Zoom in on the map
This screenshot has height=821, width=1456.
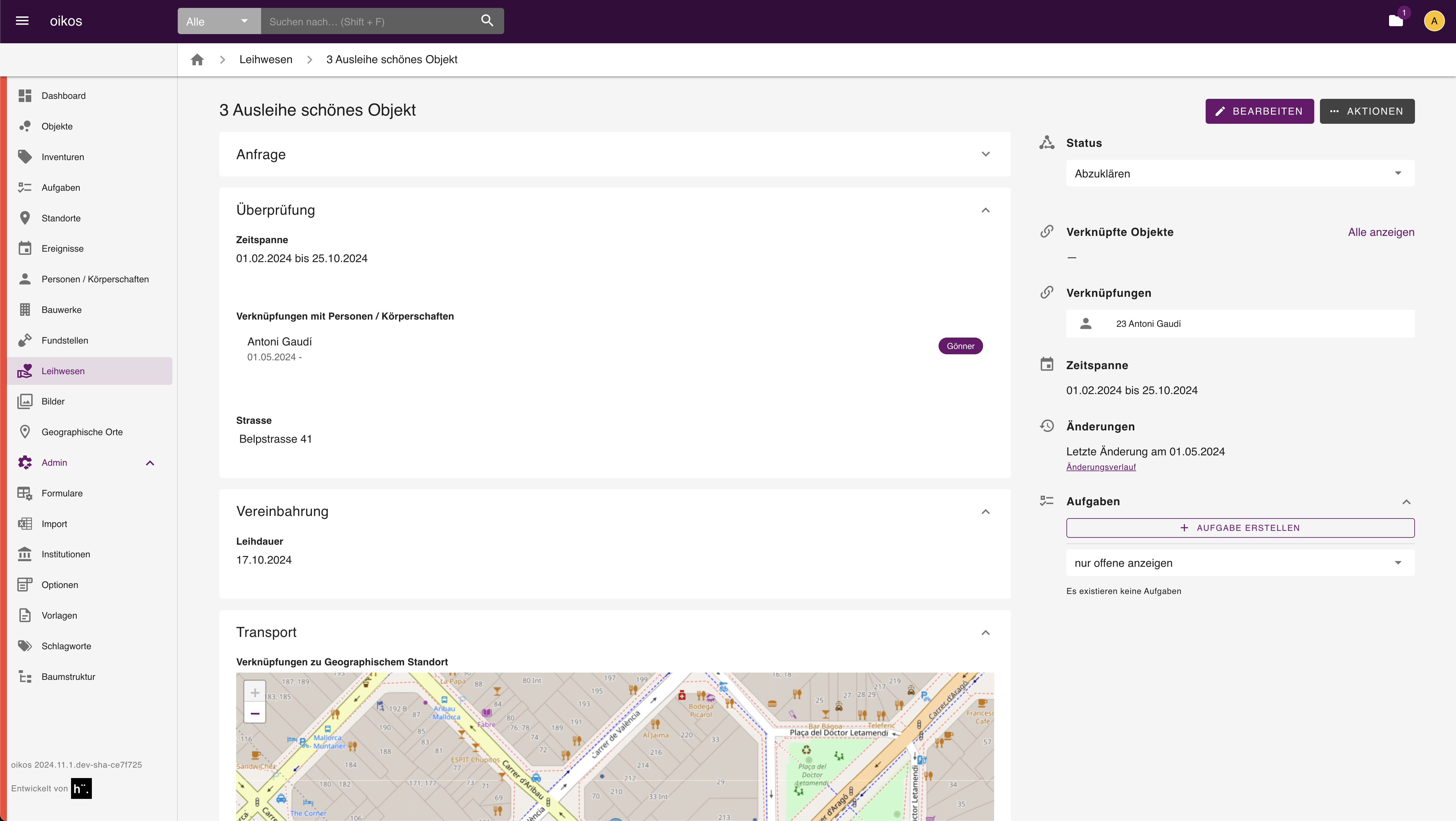(x=255, y=692)
